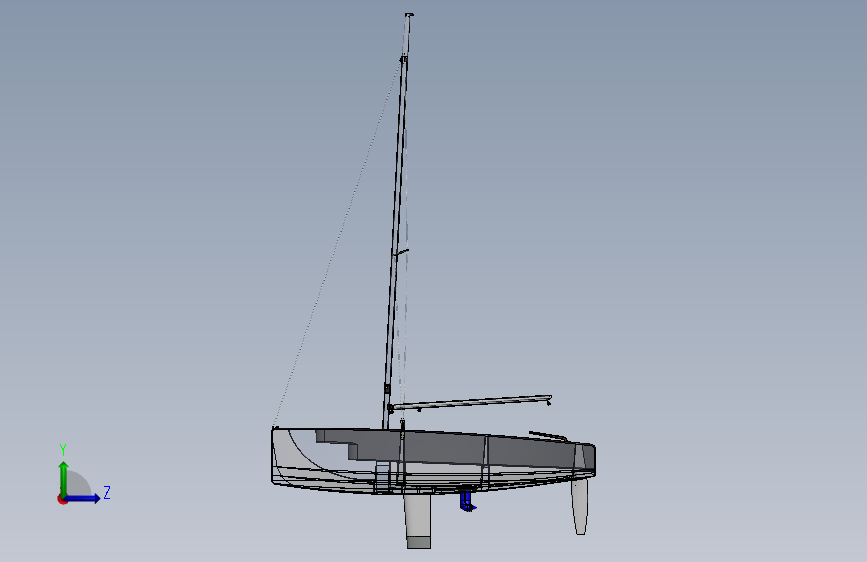Select the spreader at the mast's midpoint
This screenshot has height=562, width=867.
pyautogui.click(x=401, y=253)
